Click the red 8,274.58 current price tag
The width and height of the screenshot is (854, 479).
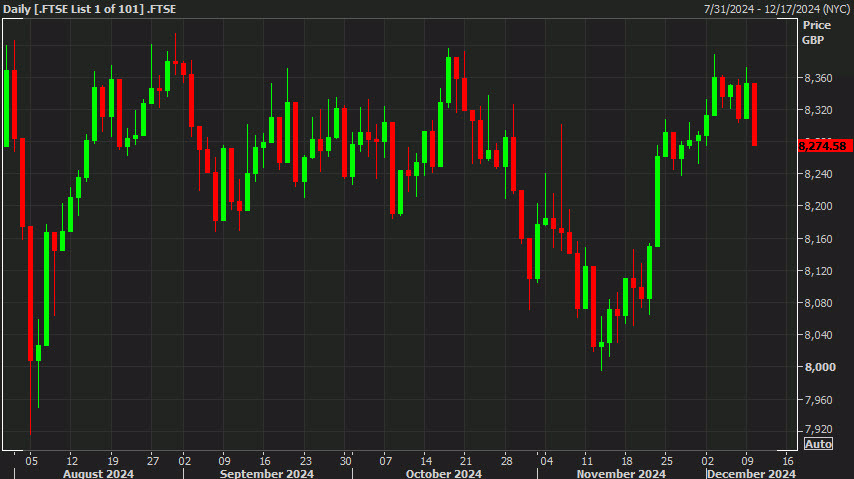[823, 146]
